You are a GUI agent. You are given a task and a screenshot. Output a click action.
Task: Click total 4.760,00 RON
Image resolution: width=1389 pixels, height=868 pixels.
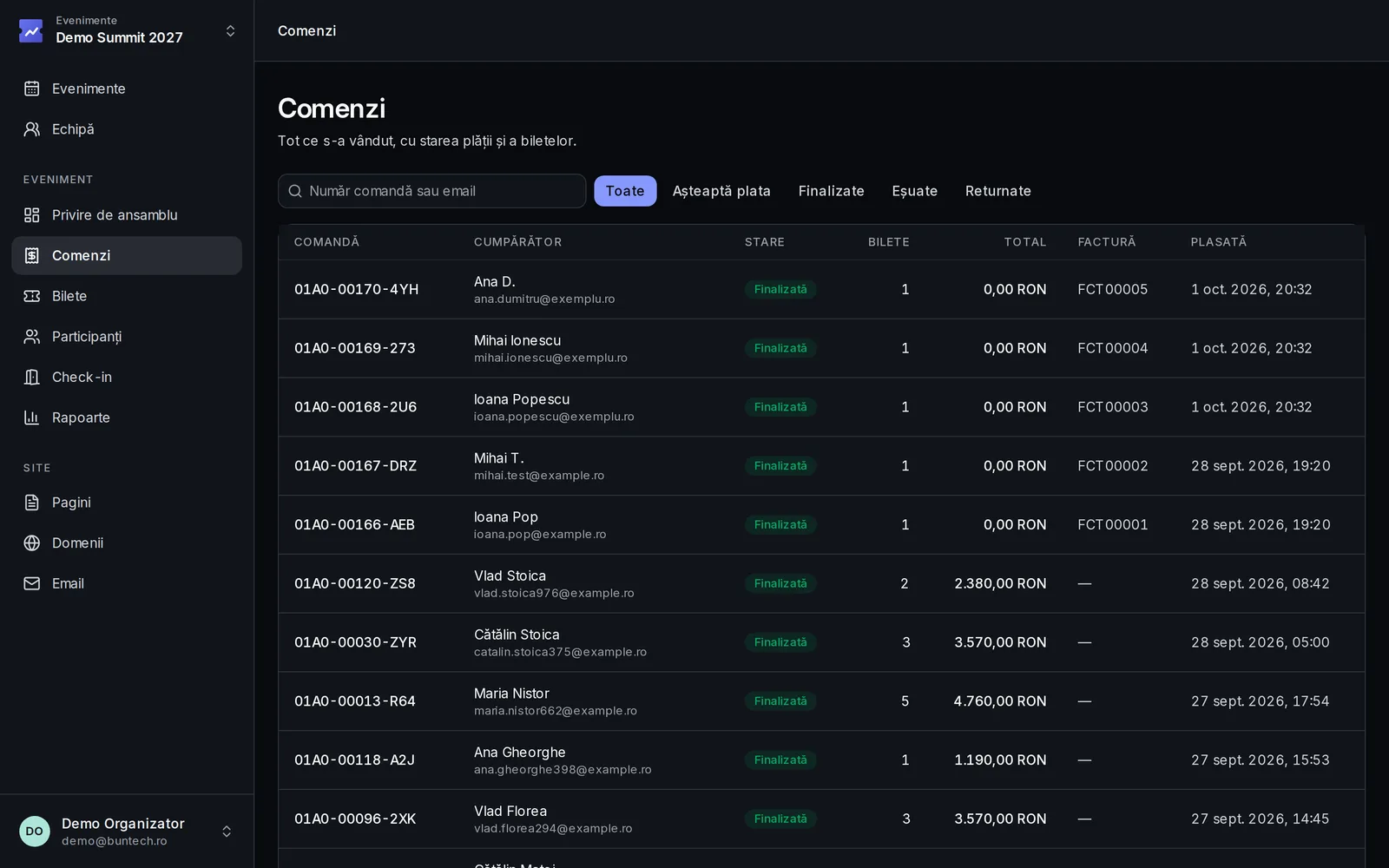1000,701
